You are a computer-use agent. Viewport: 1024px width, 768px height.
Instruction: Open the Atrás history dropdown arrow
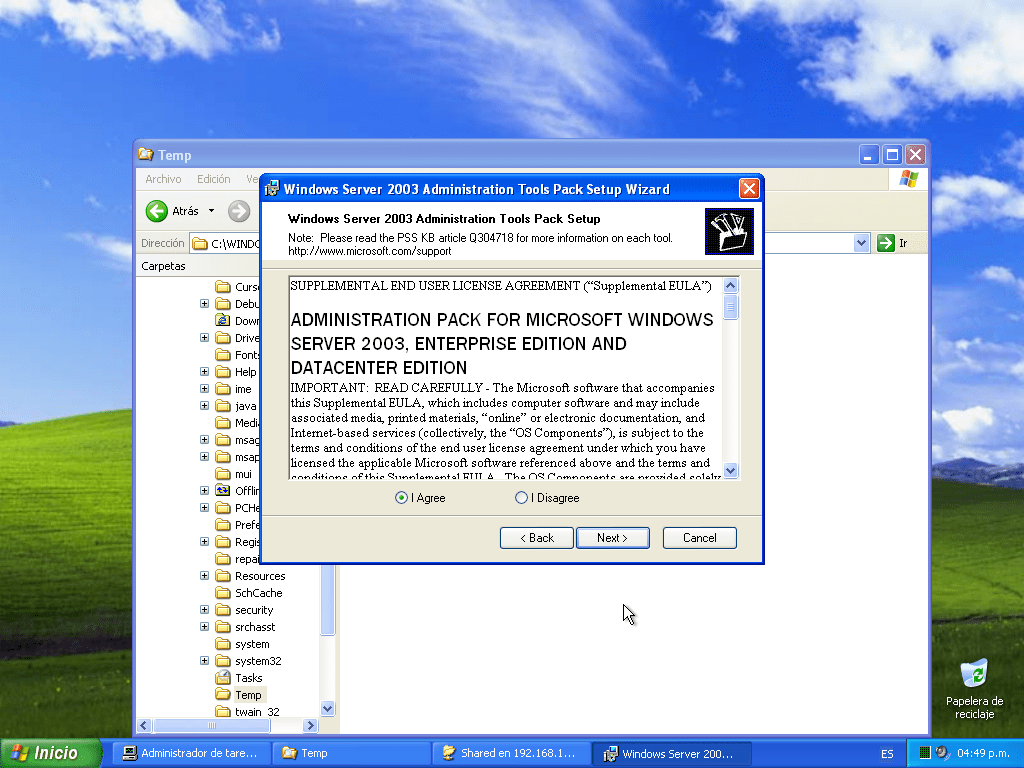[x=211, y=211]
